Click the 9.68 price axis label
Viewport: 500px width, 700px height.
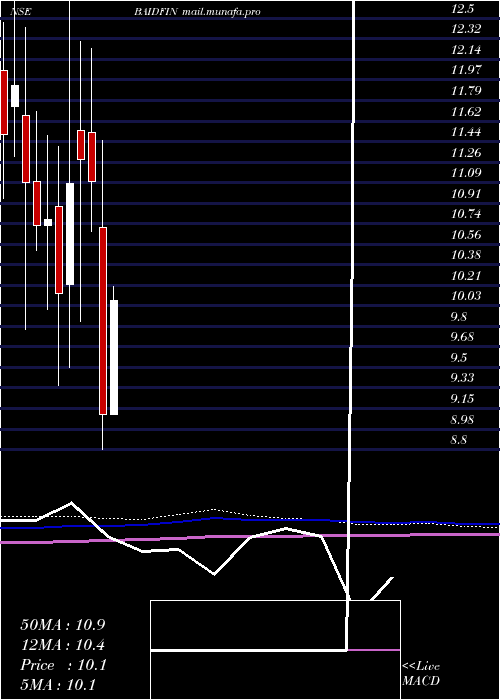[462, 337]
